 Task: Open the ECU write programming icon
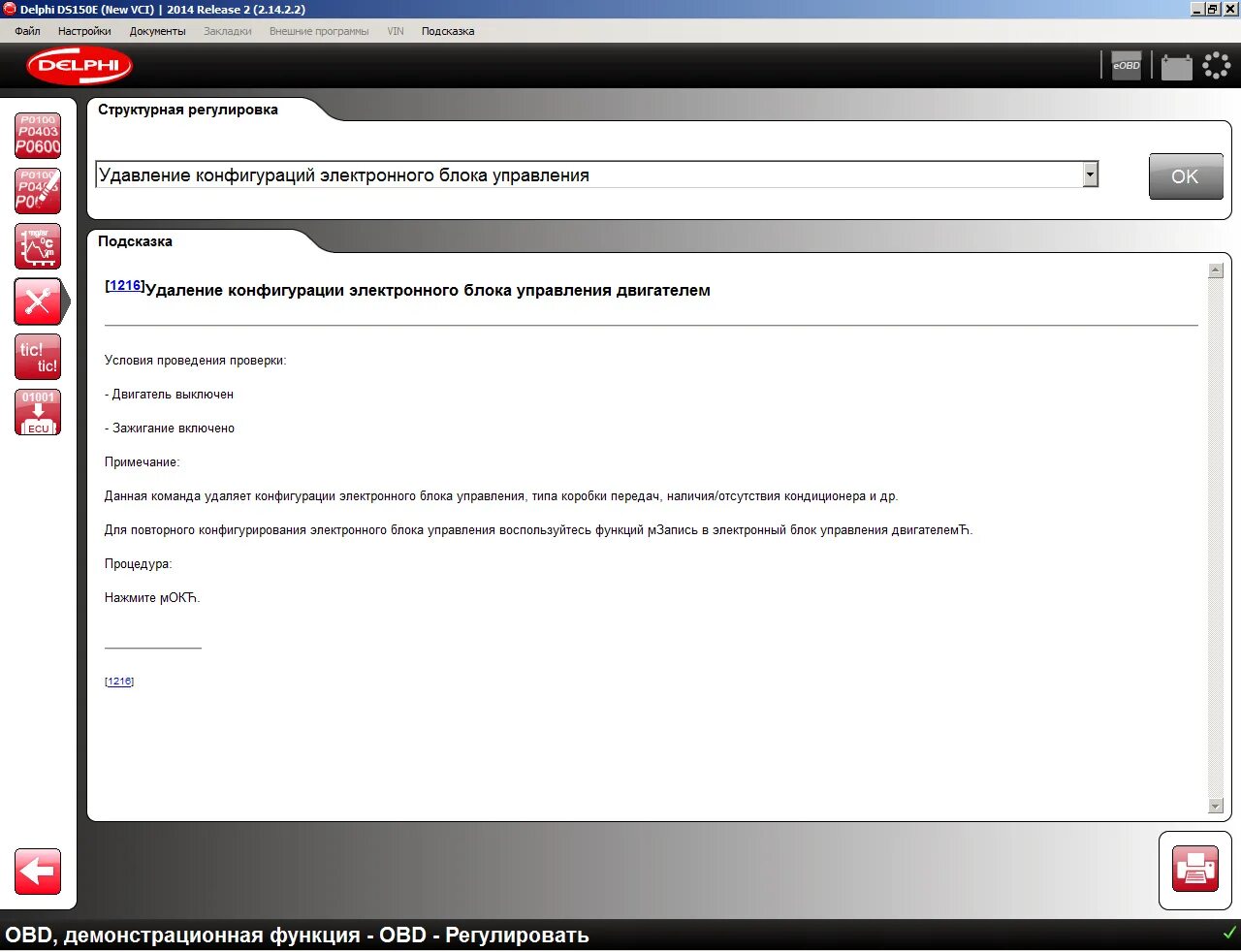click(x=38, y=412)
